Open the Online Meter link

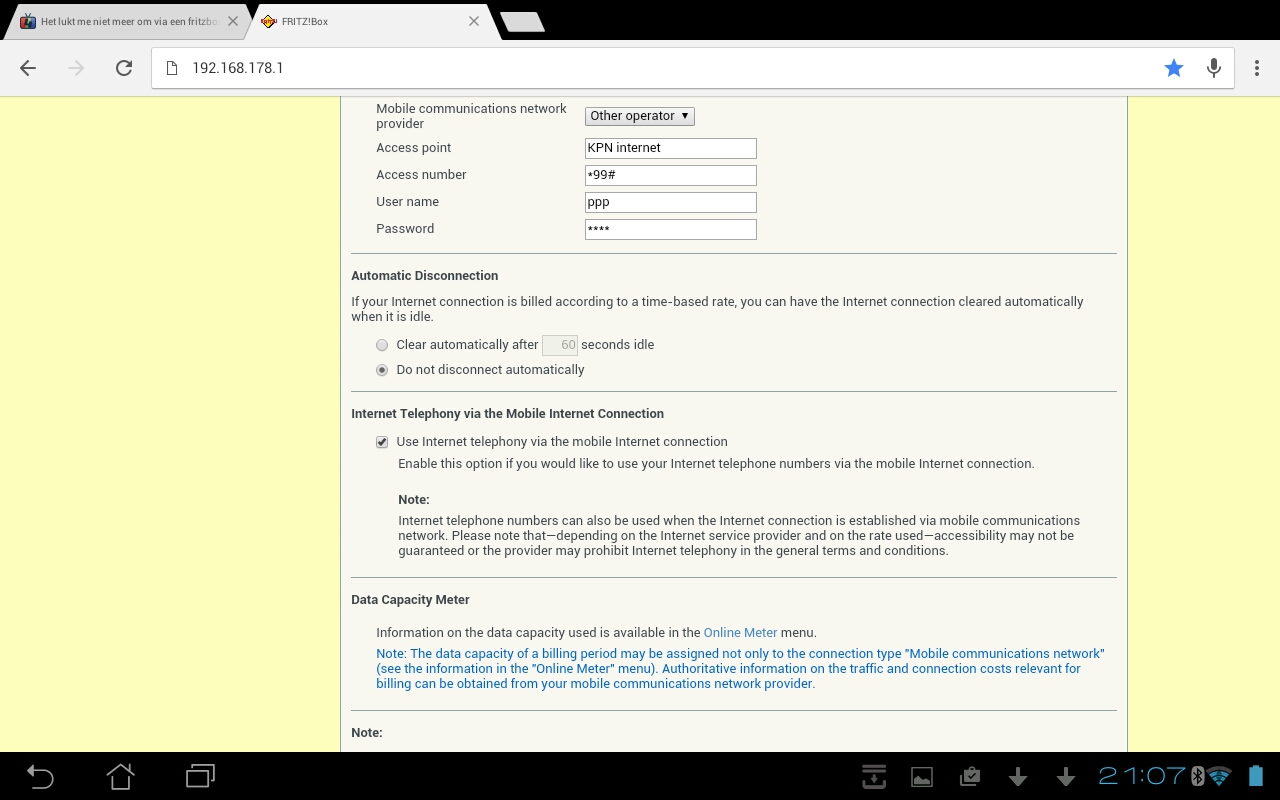740,633
